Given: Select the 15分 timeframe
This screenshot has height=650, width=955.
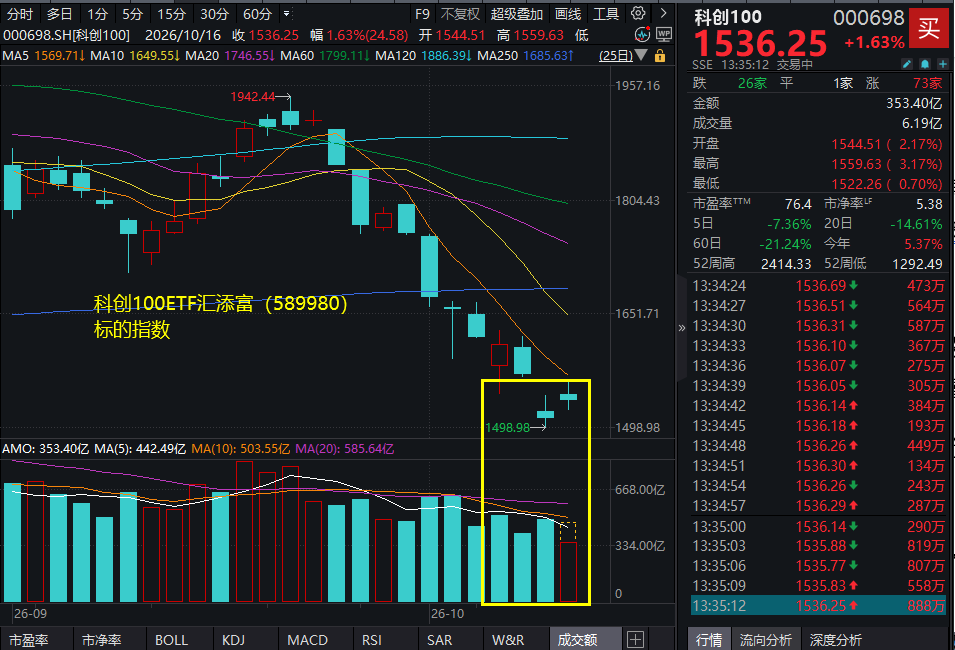Looking at the screenshot, I should 171,14.
